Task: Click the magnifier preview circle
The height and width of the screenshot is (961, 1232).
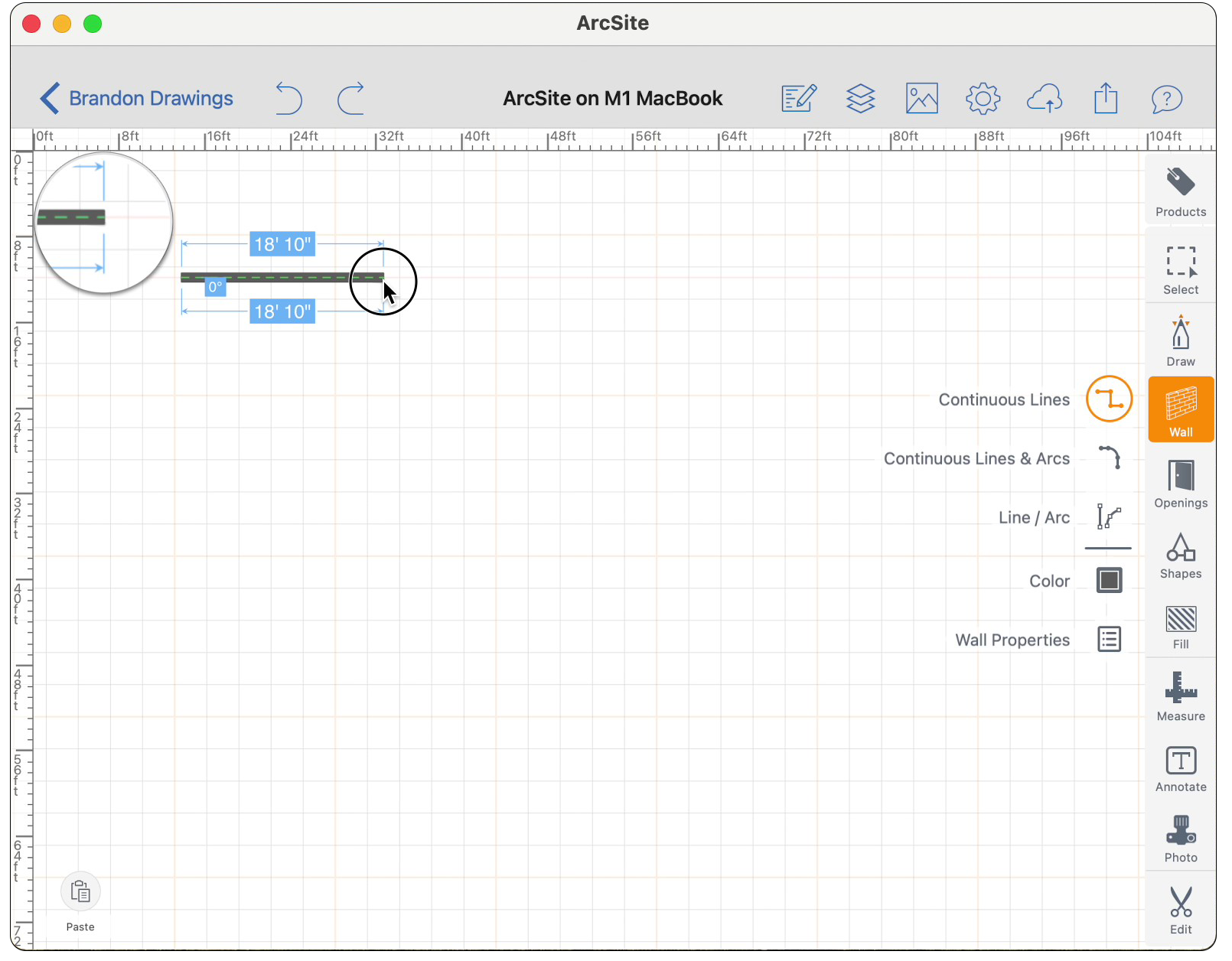Action: coord(103,223)
